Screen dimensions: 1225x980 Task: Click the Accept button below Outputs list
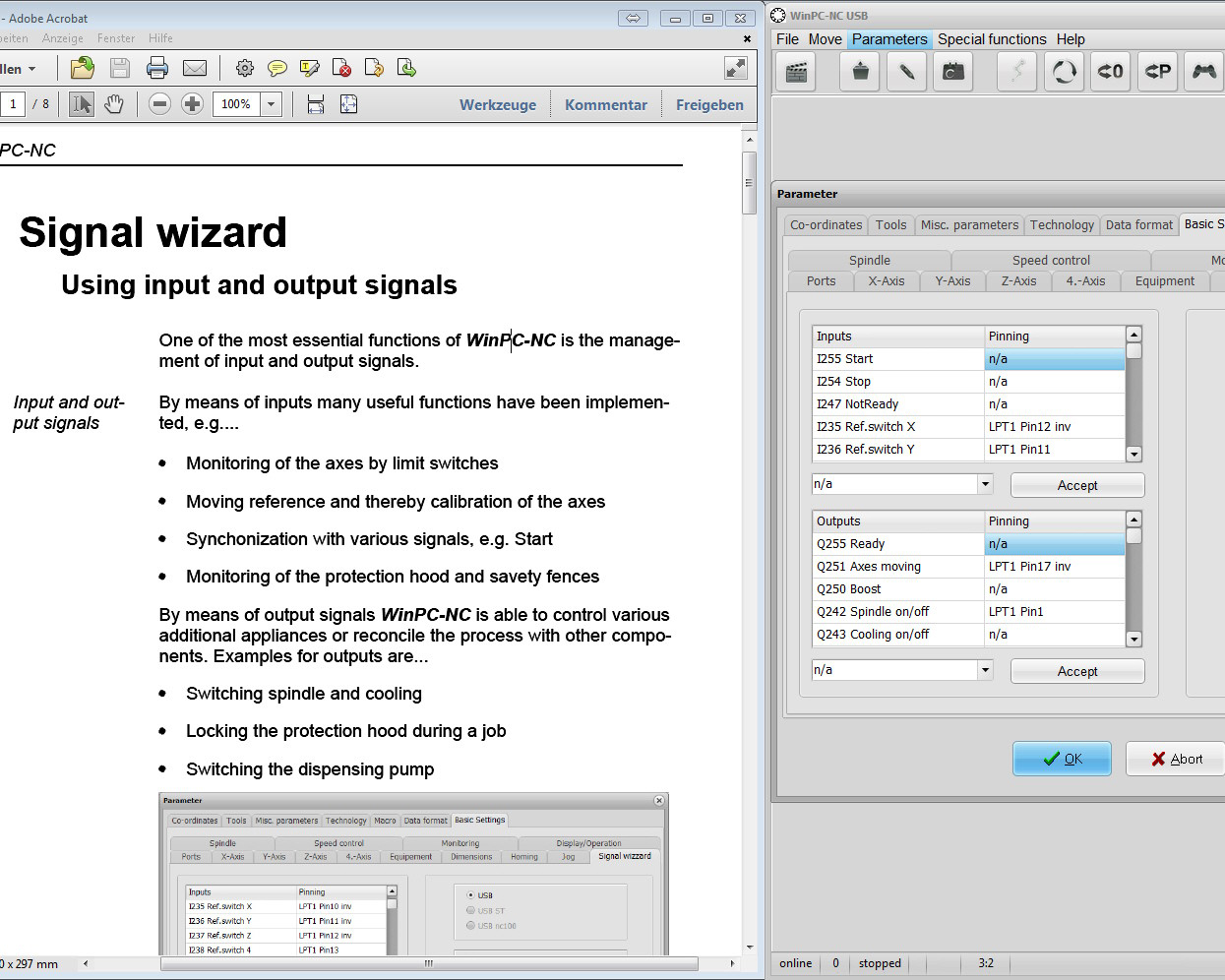[1077, 671]
